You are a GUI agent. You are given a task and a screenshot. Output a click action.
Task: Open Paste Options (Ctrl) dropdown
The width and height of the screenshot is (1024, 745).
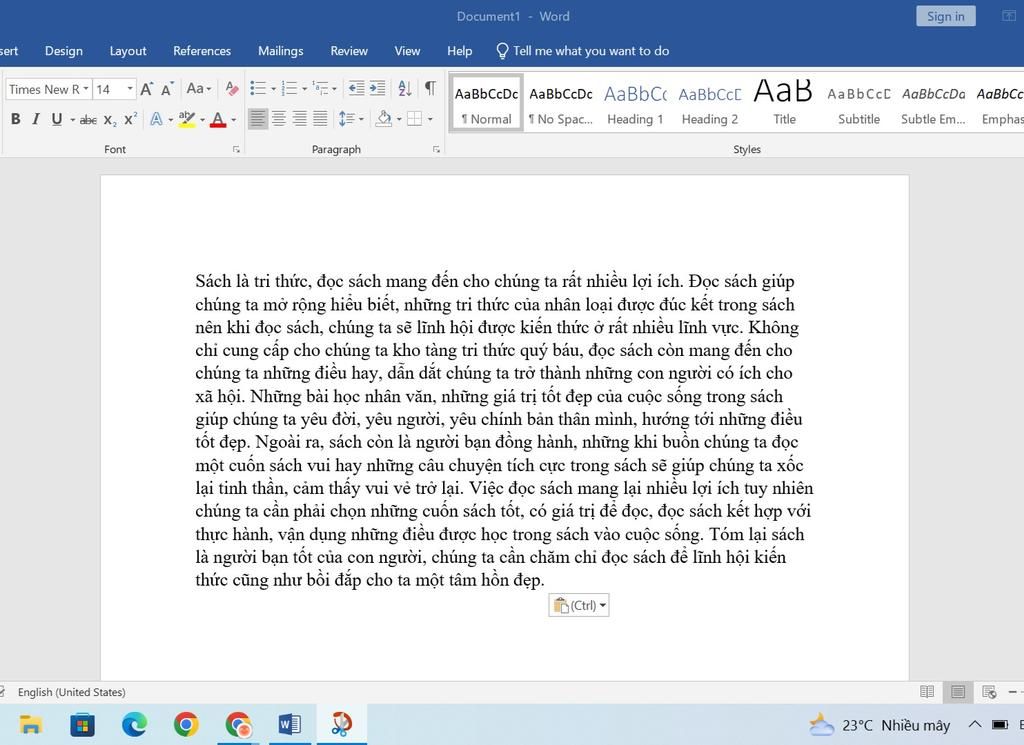click(579, 605)
